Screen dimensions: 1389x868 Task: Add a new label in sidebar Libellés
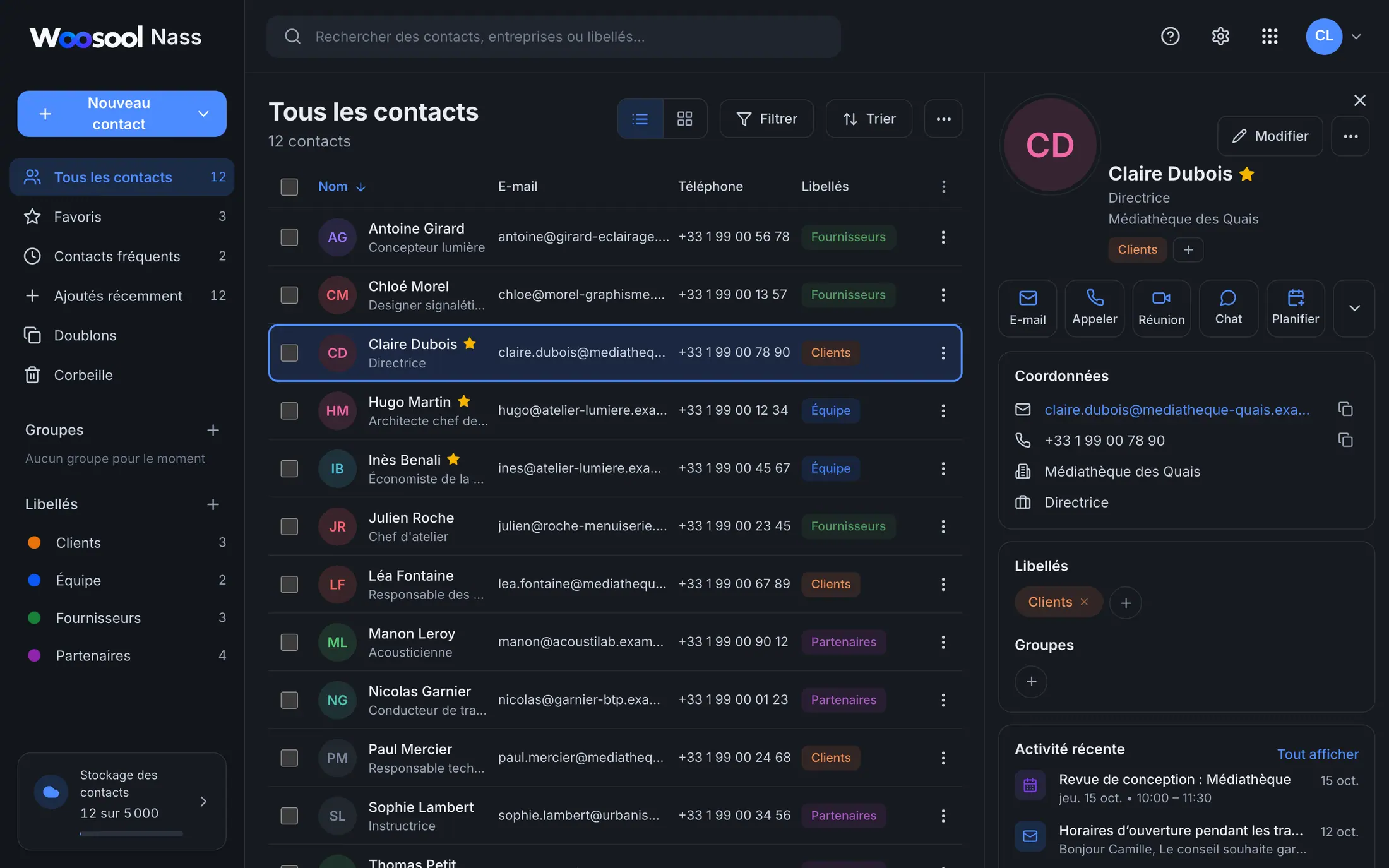point(213,504)
